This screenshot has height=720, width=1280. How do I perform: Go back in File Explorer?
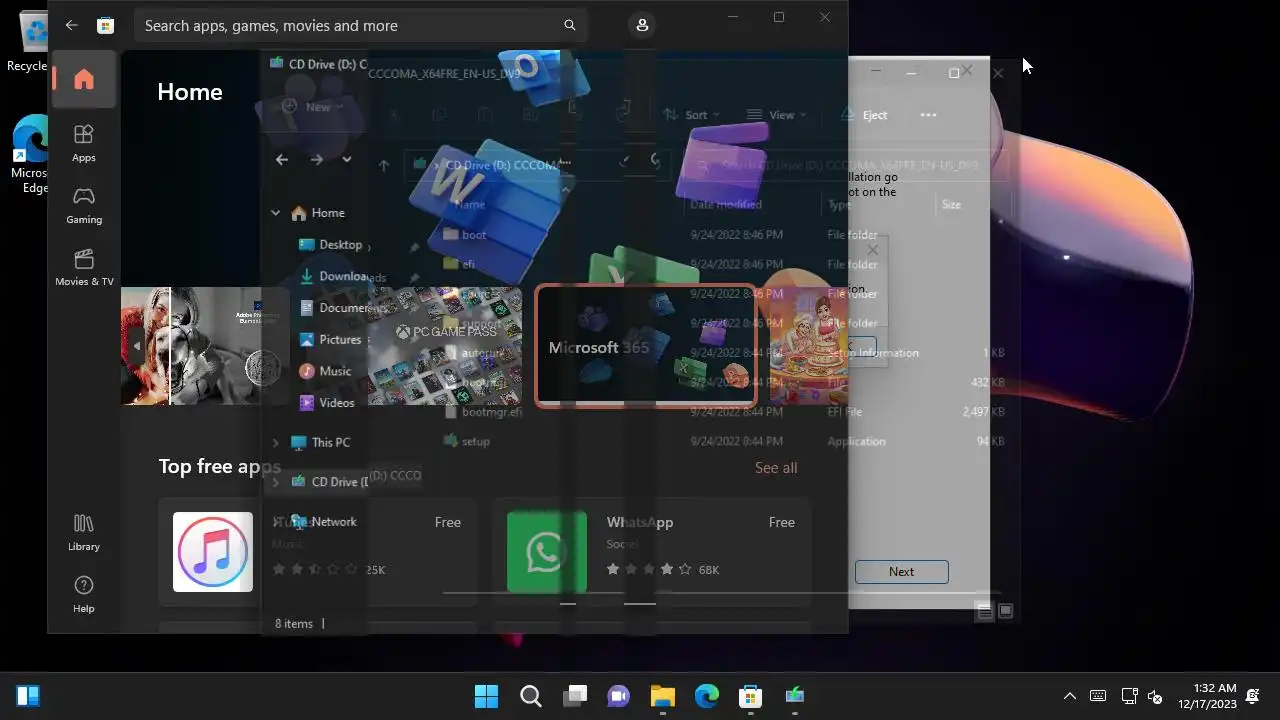point(282,159)
